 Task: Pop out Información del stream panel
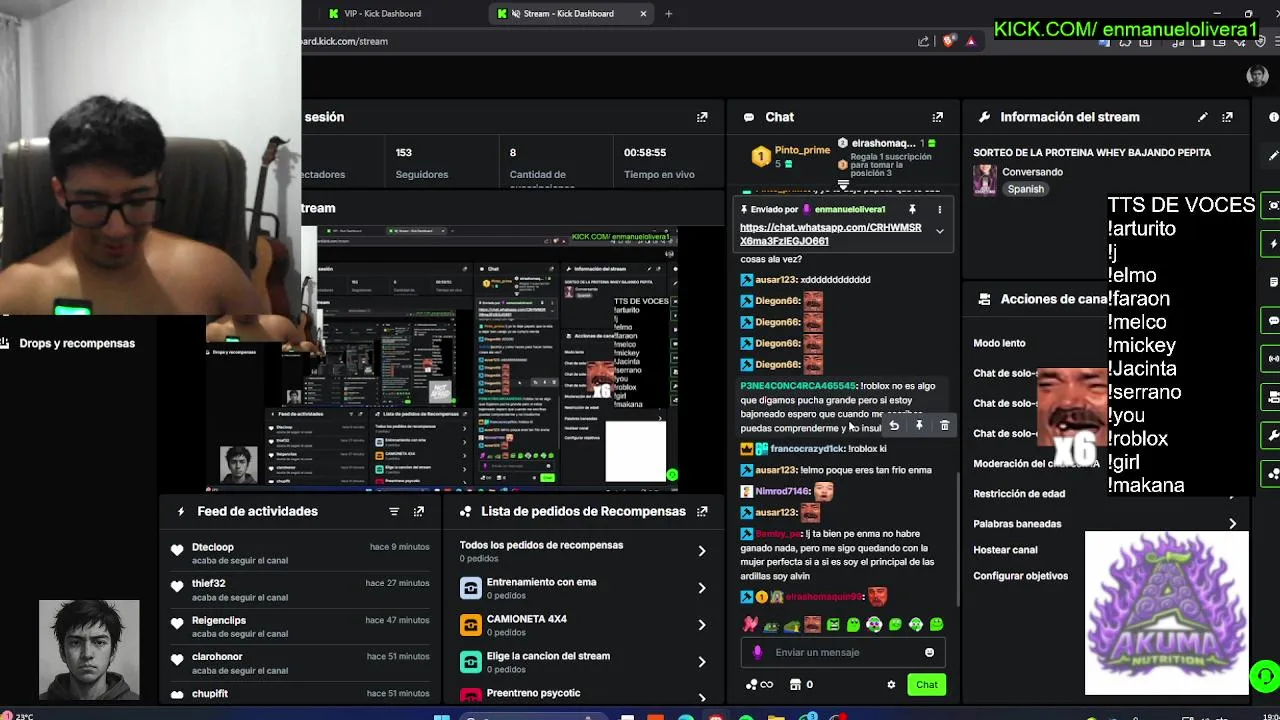(x=1227, y=117)
